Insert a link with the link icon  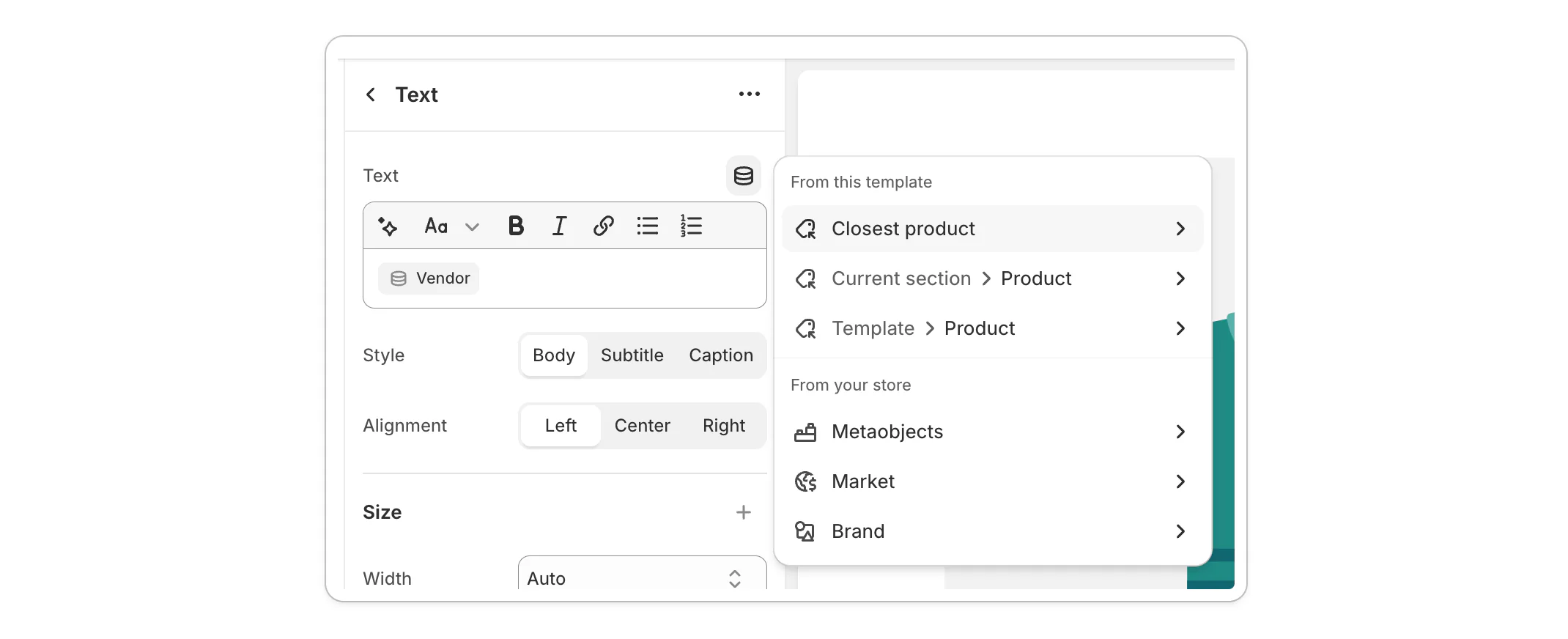point(603,226)
